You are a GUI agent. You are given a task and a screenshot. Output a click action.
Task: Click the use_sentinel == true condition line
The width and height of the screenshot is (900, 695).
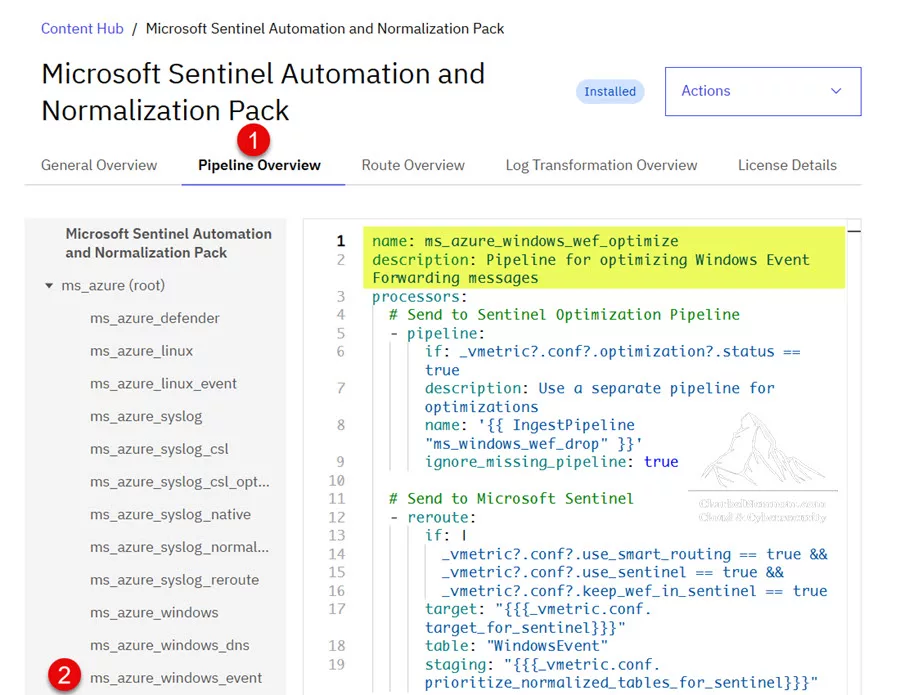[612, 572]
